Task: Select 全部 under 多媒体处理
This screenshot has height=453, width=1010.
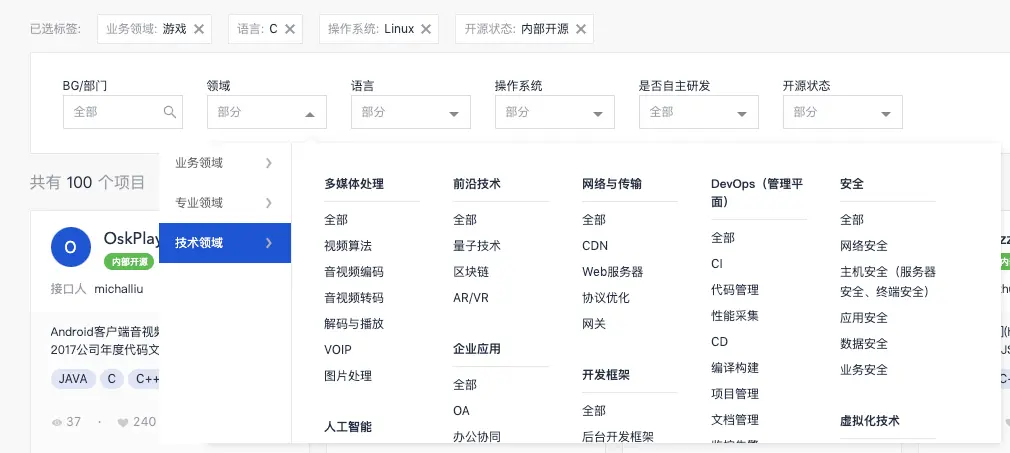Action: [336, 220]
